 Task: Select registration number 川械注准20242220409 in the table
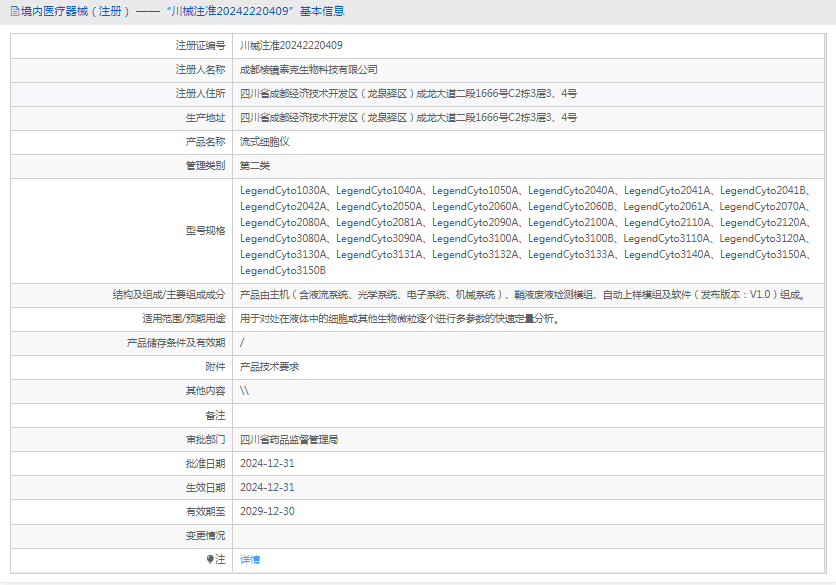(x=291, y=45)
